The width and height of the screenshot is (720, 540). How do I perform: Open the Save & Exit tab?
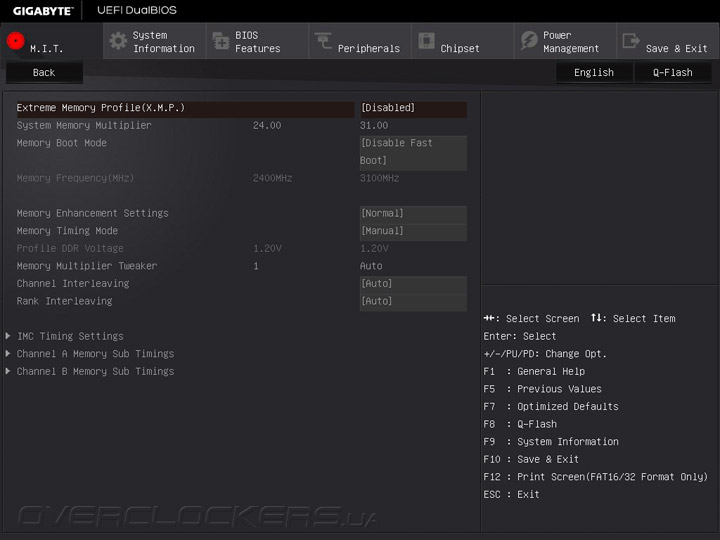pyautogui.click(x=668, y=41)
